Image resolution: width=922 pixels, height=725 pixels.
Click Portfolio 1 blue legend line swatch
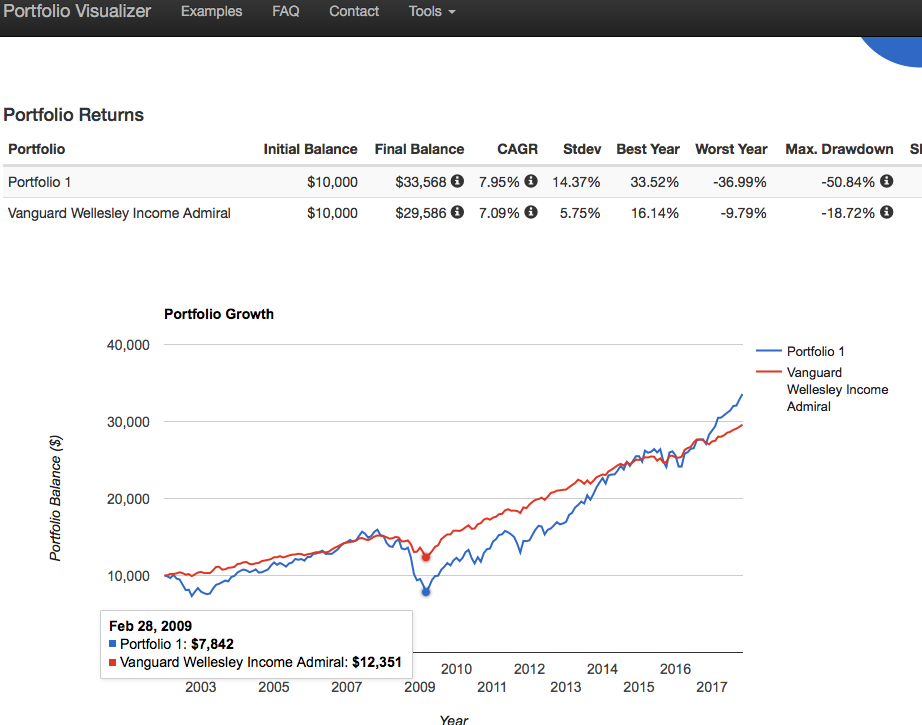(769, 351)
